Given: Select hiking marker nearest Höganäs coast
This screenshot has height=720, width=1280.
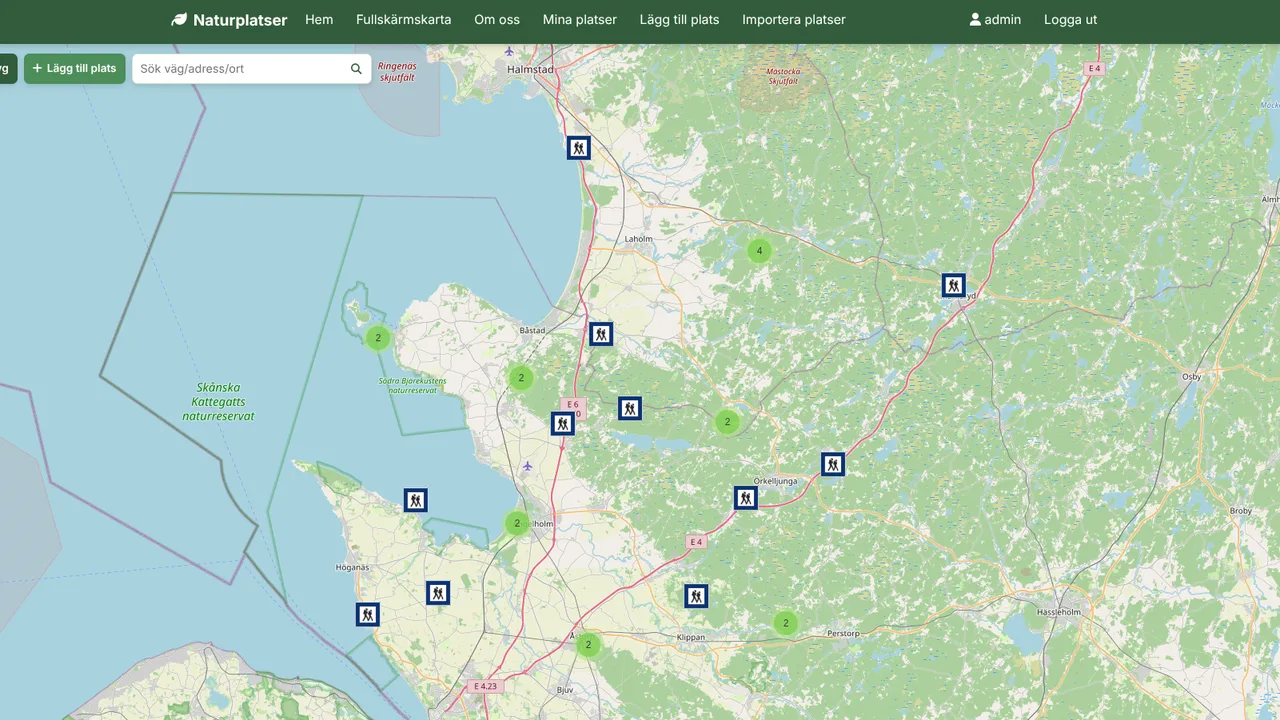Looking at the screenshot, I should click(368, 614).
